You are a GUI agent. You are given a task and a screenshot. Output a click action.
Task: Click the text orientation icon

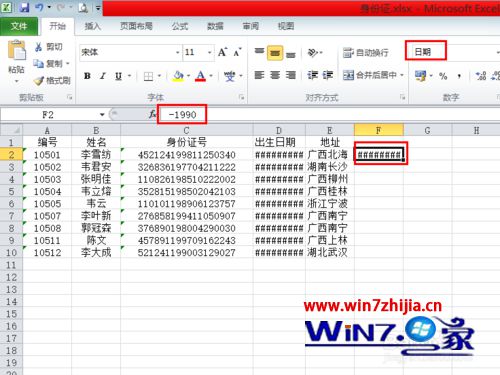tap(312, 52)
